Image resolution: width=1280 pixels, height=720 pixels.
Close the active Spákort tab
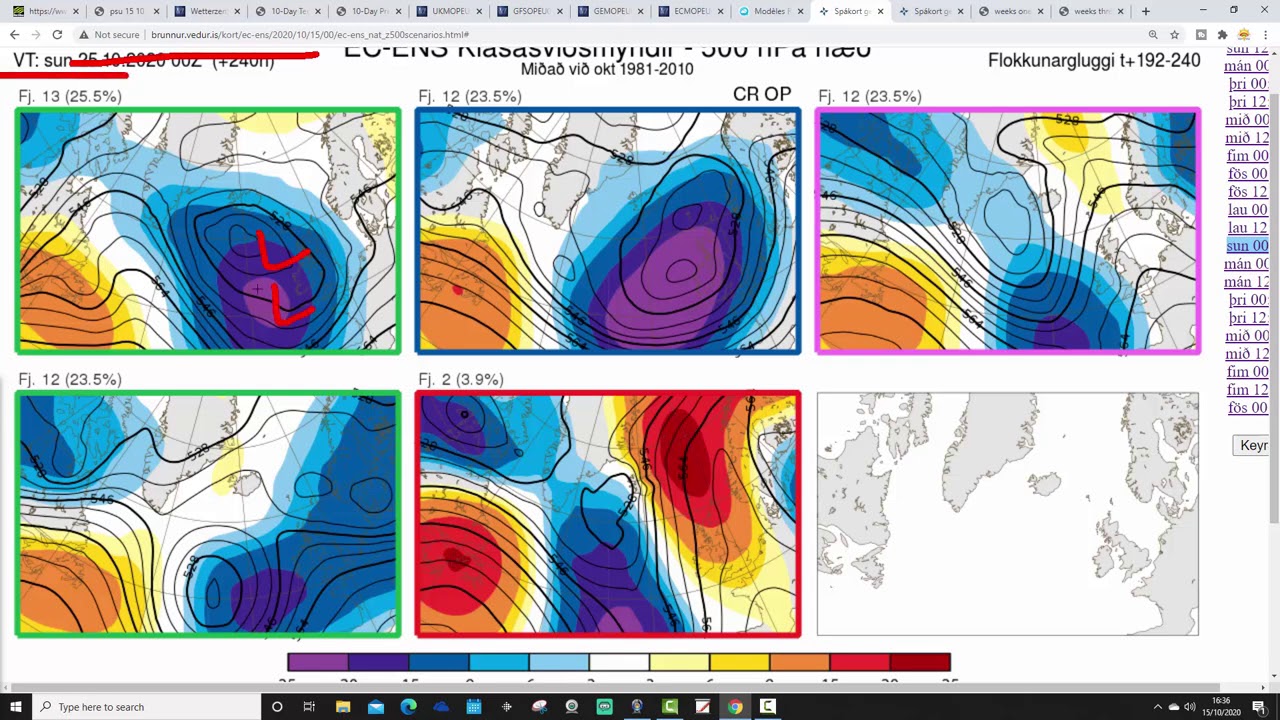(883, 11)
